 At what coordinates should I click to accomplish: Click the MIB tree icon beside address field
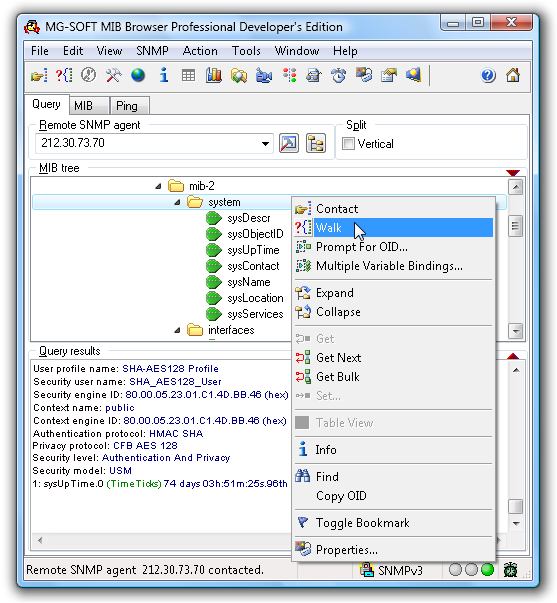pyautogui.click(x=316, y=143)
